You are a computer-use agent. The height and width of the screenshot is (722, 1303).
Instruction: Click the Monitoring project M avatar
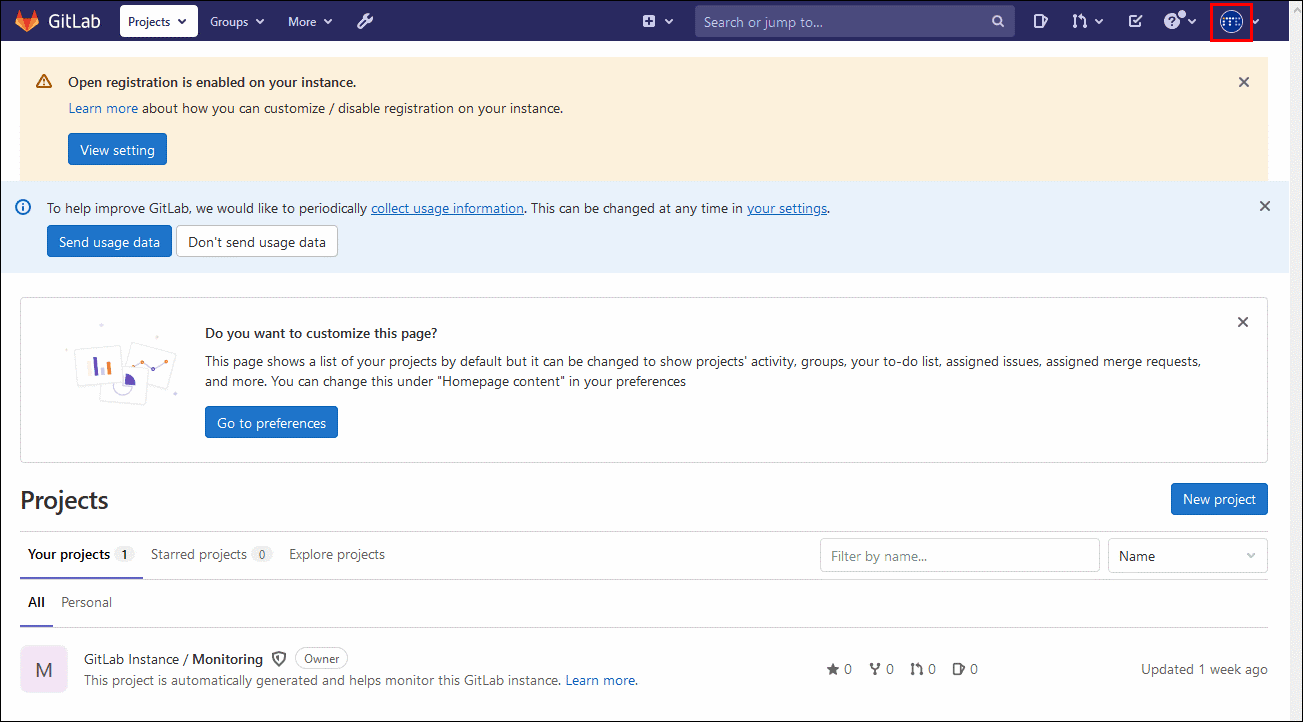pos(44,669)
